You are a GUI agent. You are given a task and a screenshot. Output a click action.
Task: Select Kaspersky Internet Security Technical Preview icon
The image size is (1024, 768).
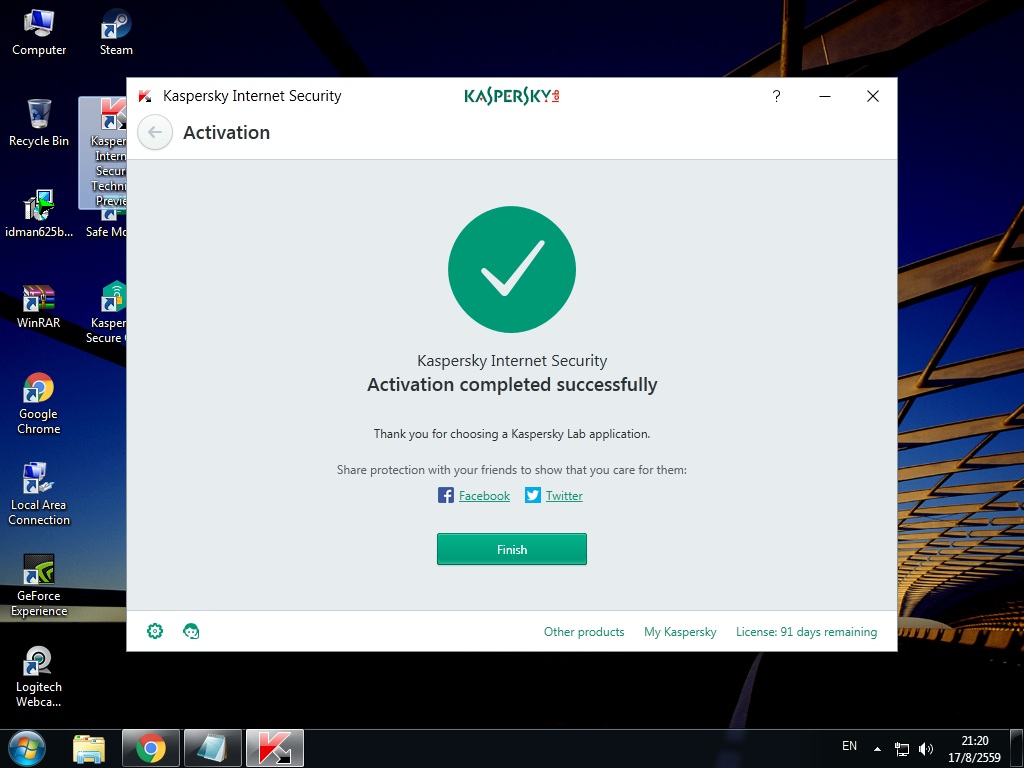click(103, 152)
